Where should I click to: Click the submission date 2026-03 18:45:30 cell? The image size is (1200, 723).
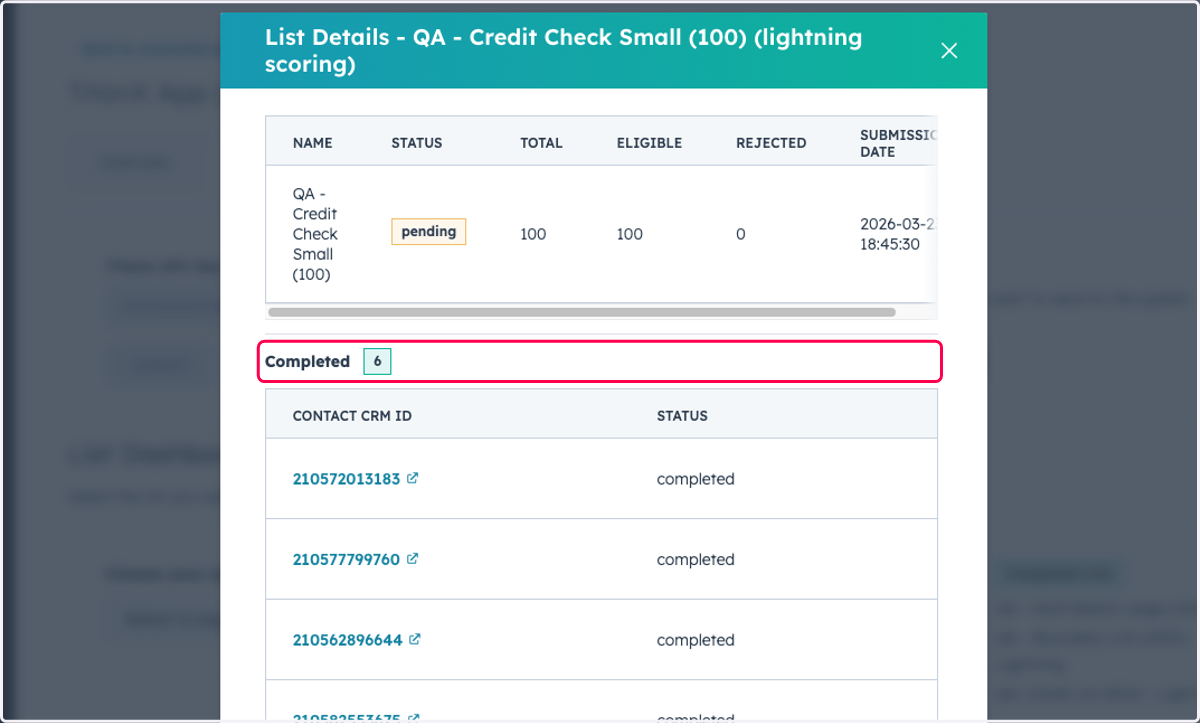(x=897, y=234)
